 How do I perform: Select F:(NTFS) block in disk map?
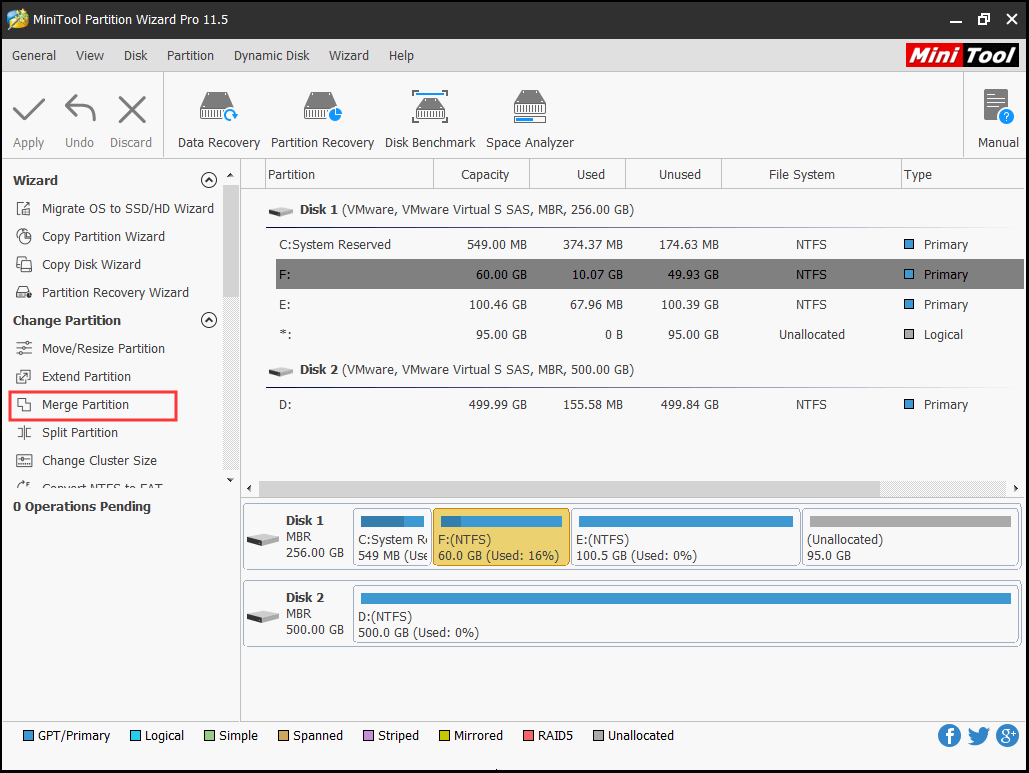point(501,537)
